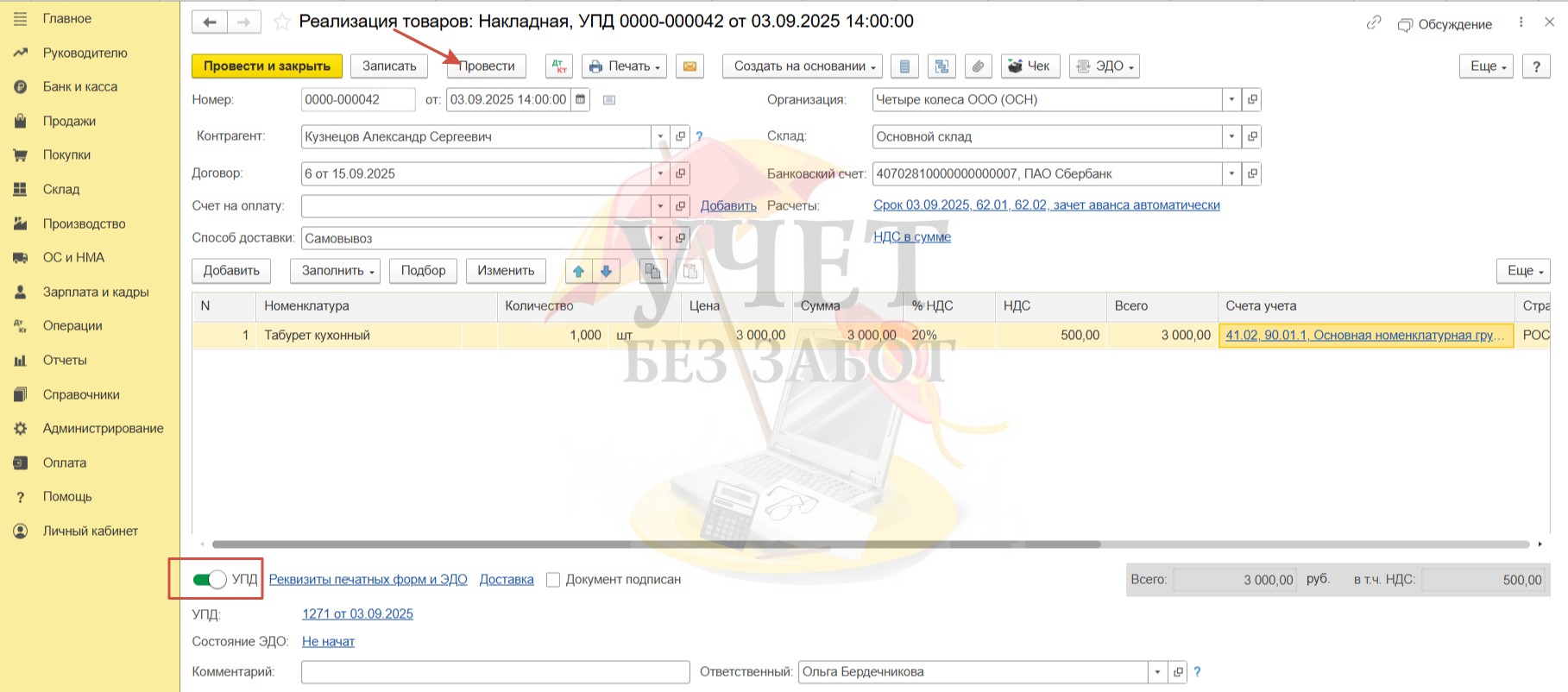Open the Банк и касса section
Screen dimensions: 1568x692
(x=79, y=86)
